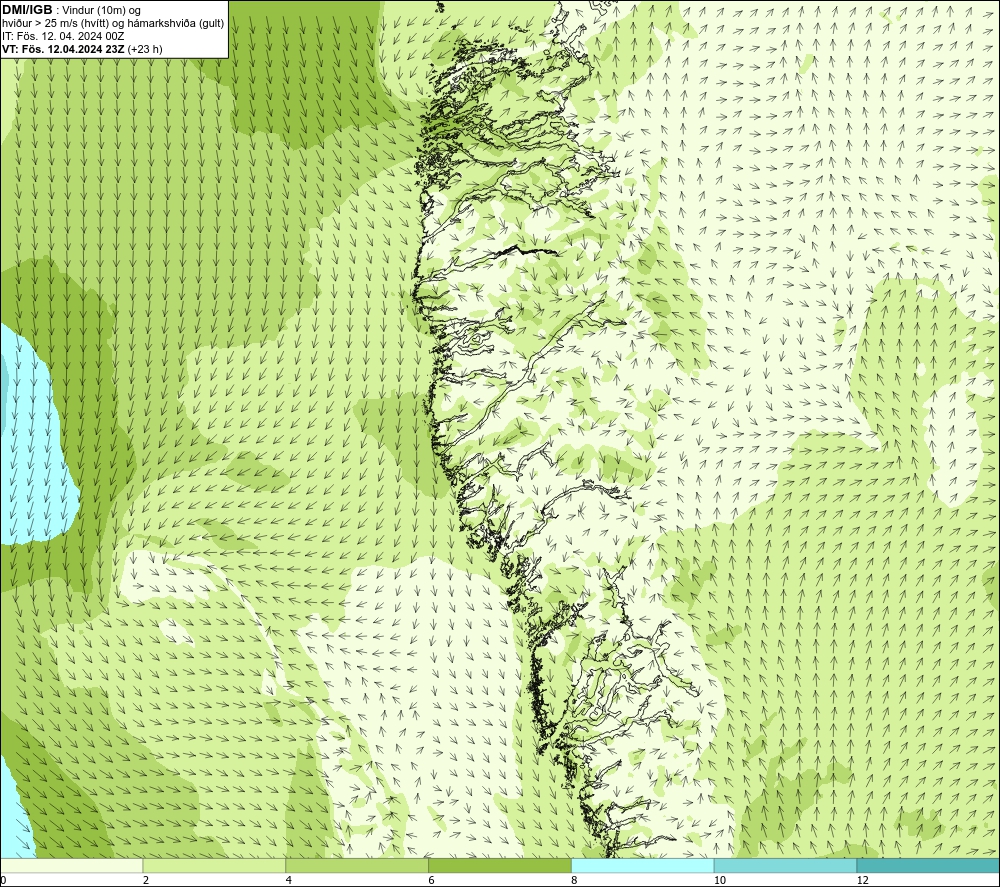Select the light cyan 8–10 m/s color band
1000x887 pixels.
(643, 865)
